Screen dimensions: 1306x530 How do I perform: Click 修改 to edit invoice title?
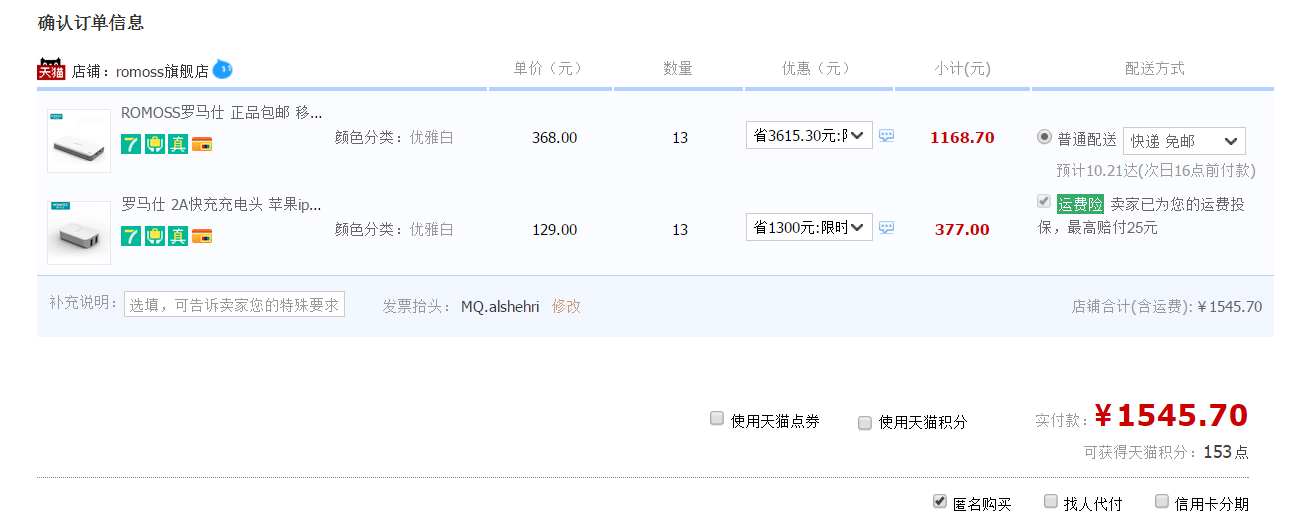(x=566, y=306)
